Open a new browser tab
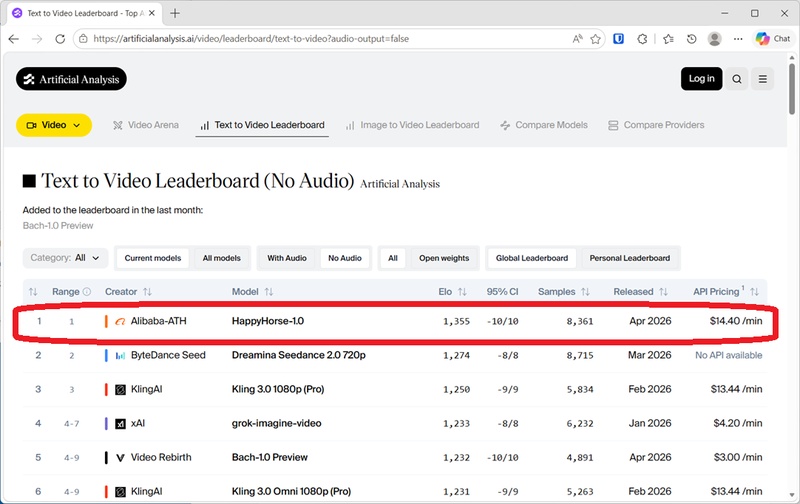This screenshot has height=504, width=800. click(175, 13)
